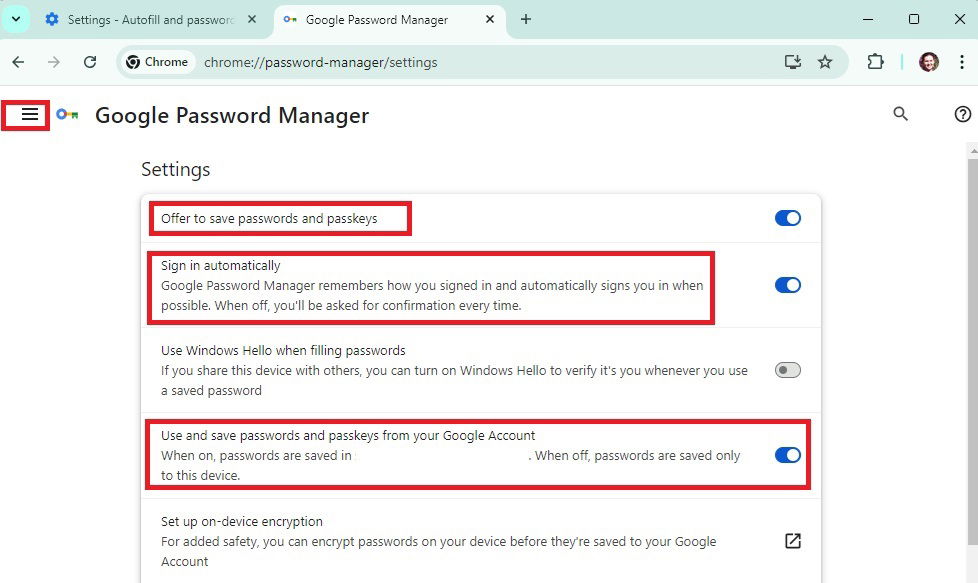Open the on-device encryption external link
The height and width of the screenshot is (583, 978).
[792, 541]
